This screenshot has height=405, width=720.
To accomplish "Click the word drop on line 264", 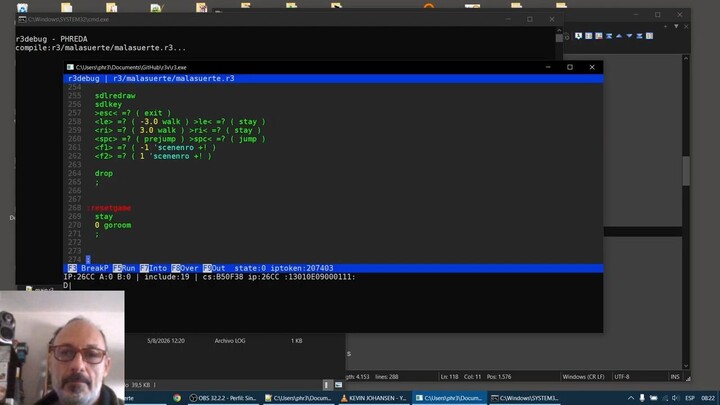I will pos(104,174).
